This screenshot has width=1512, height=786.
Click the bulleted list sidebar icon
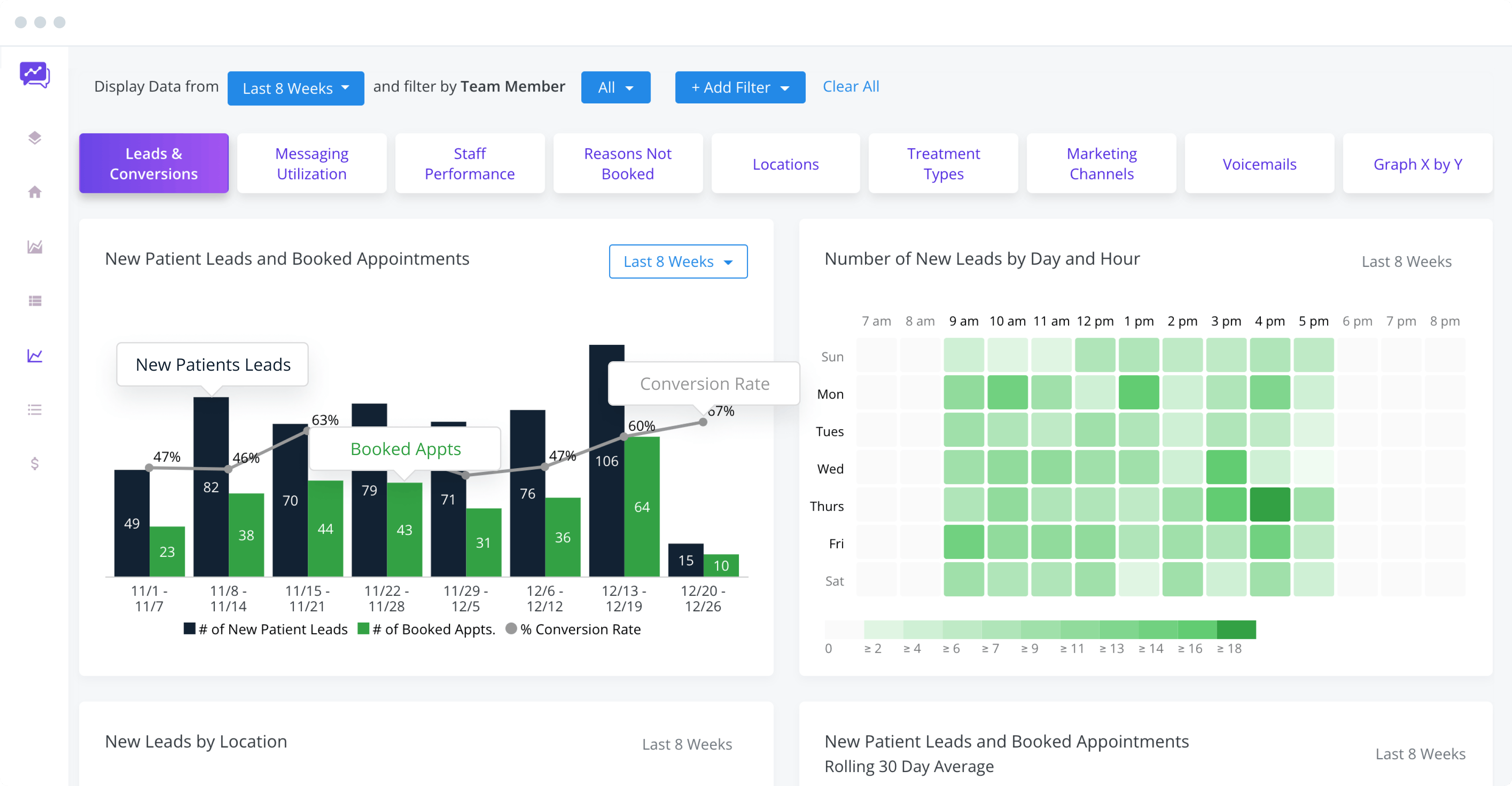pyautogui.click(x=35, y=409)
